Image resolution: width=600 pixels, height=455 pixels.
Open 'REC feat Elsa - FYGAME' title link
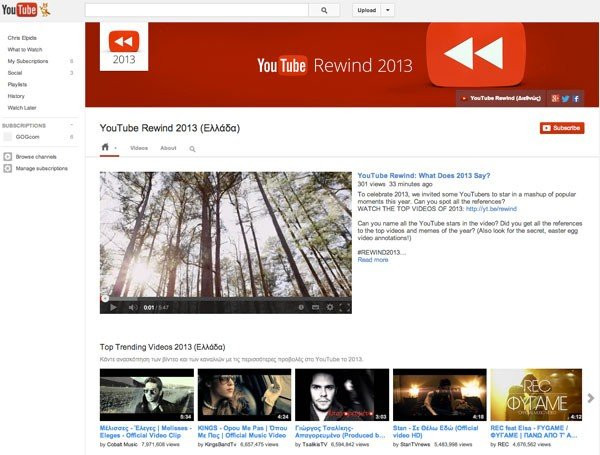coord(534,432)
